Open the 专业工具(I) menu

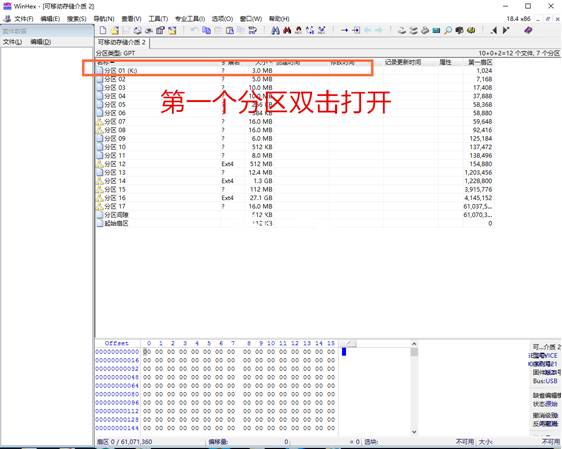coord(190,19)
